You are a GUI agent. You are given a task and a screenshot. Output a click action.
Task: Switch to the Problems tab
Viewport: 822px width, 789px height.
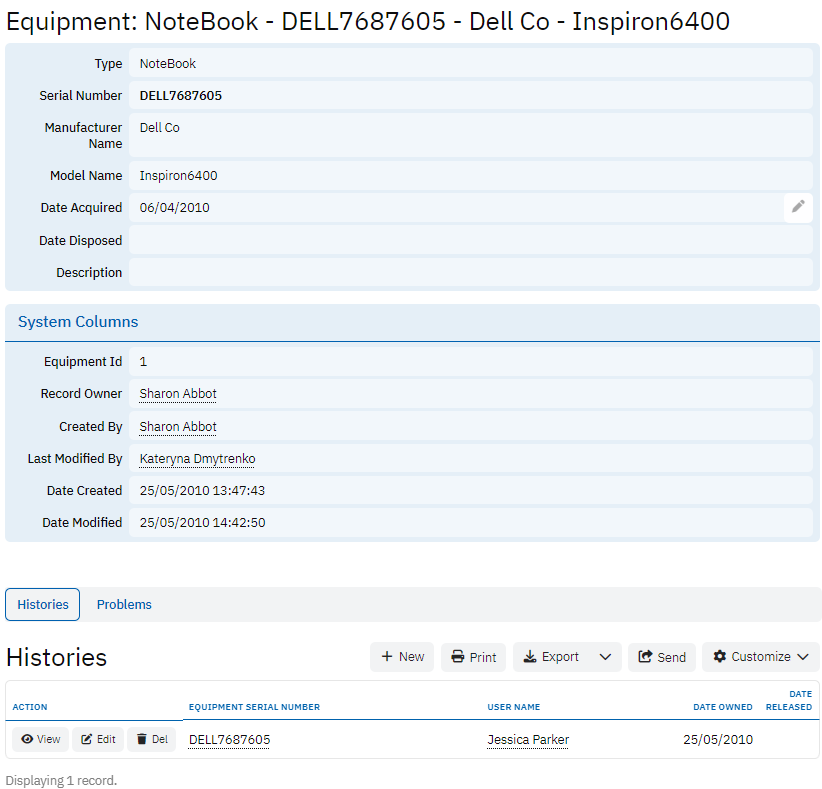pyautogui.click(x=124, y=605)
